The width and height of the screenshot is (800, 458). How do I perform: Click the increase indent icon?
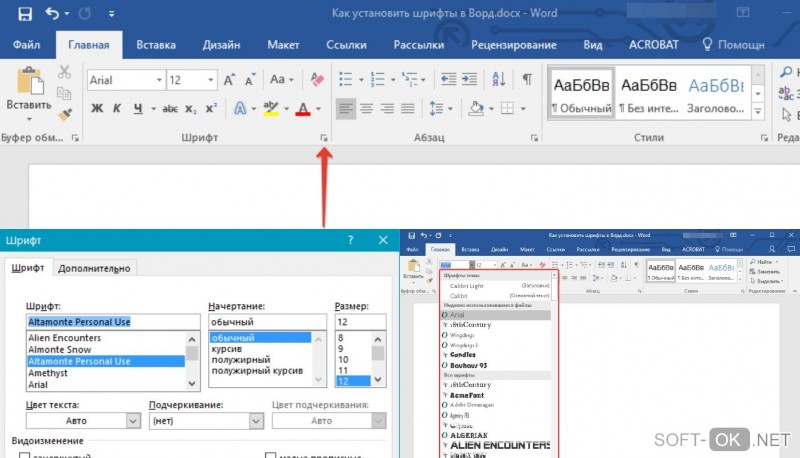pos(469,79)
